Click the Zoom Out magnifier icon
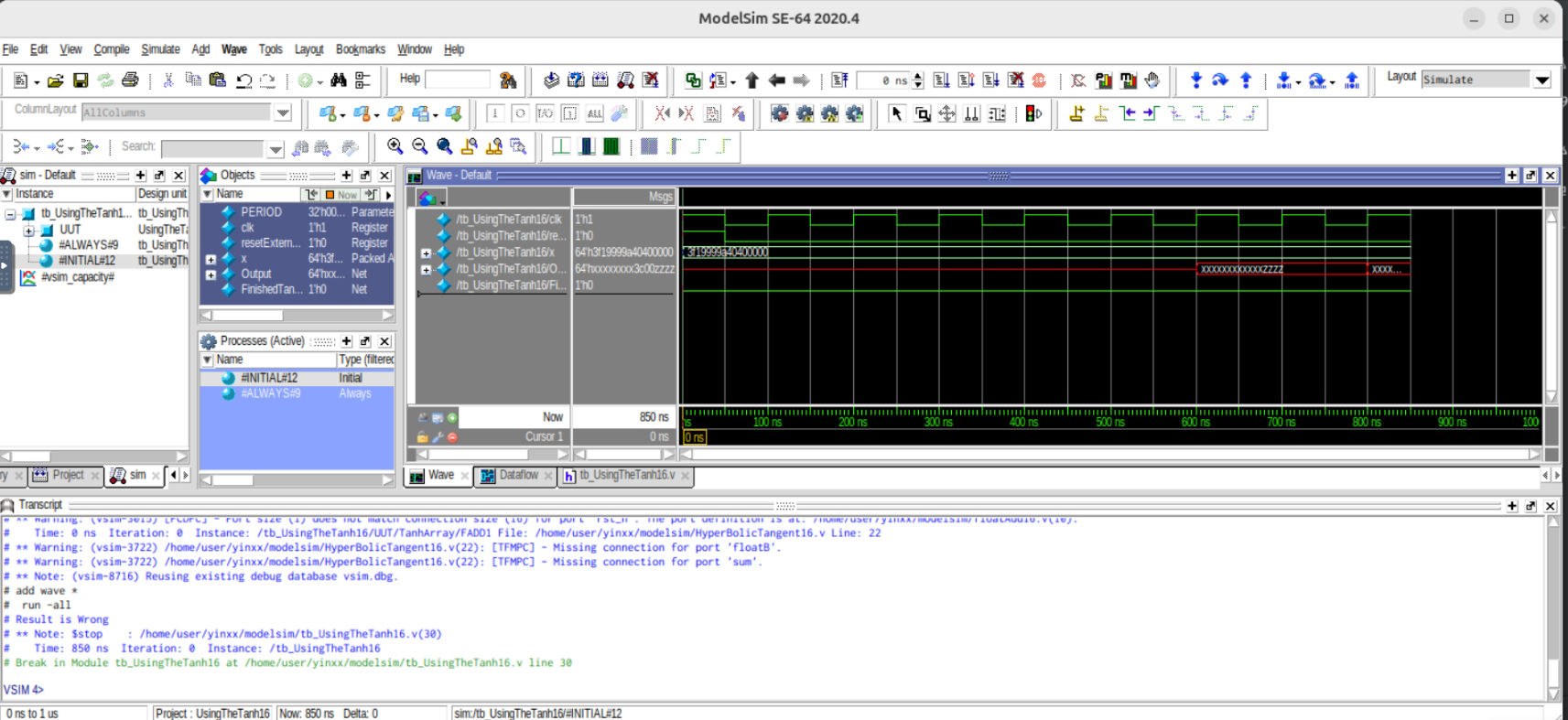The height and width of the screenshot is (720, 1568). [420, 146]
